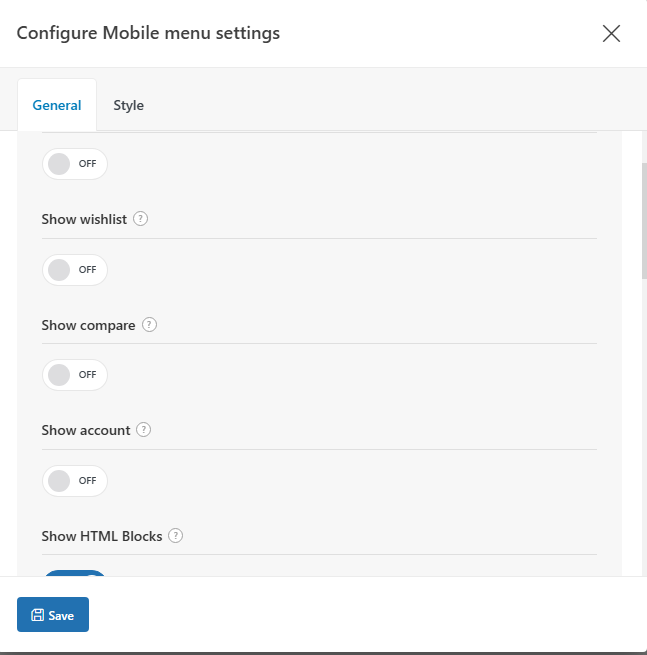This screenshot has width=647, height=655.
Task: Click the settings panel scrollbar thumb
Action: (644, 221)
